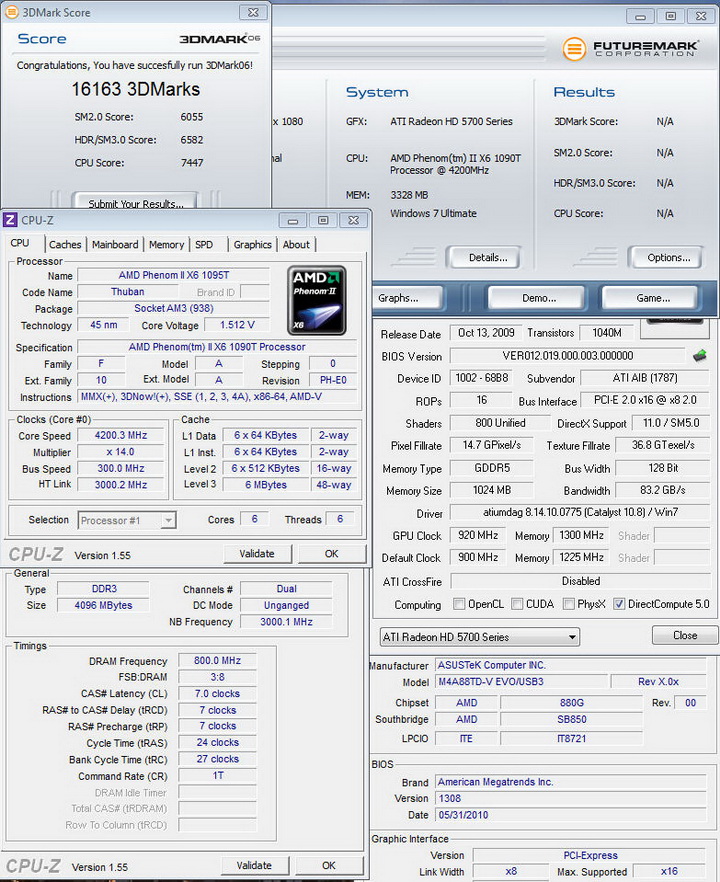Click OK in the lower CPU-Z window
720x882 pixels.
(x=329, y=866)
